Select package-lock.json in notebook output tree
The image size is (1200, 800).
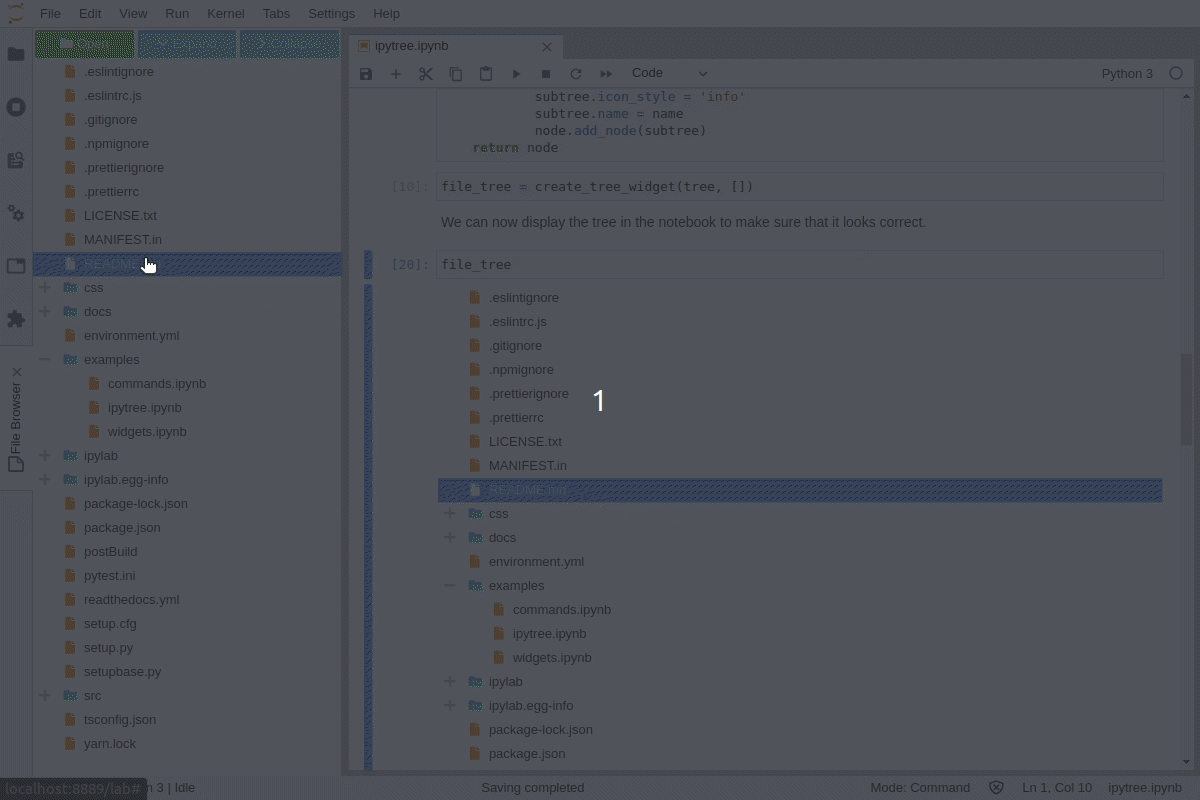(540, 729)
